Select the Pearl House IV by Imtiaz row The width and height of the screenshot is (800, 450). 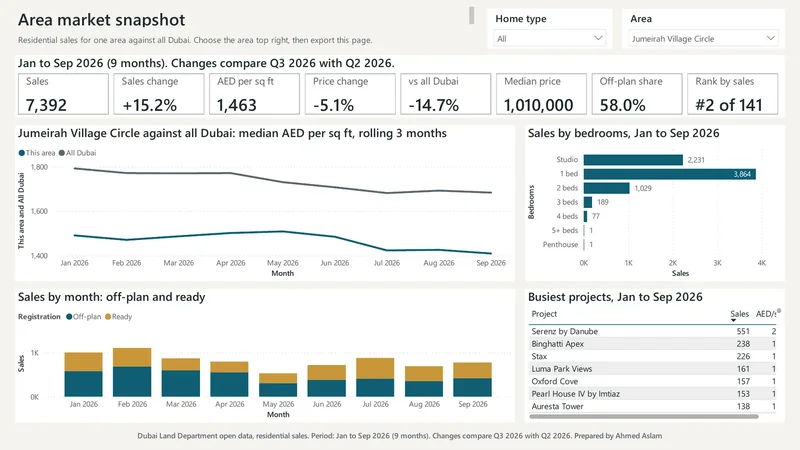(x=653, y=394)
